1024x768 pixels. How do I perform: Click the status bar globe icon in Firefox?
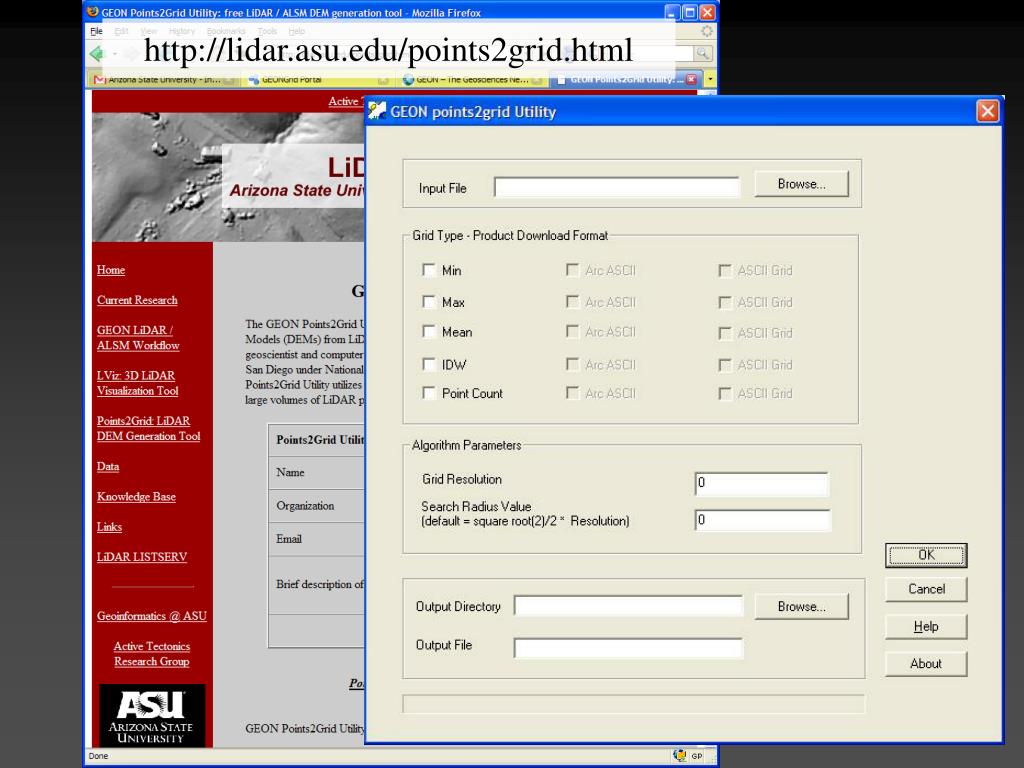click(680, 756)
